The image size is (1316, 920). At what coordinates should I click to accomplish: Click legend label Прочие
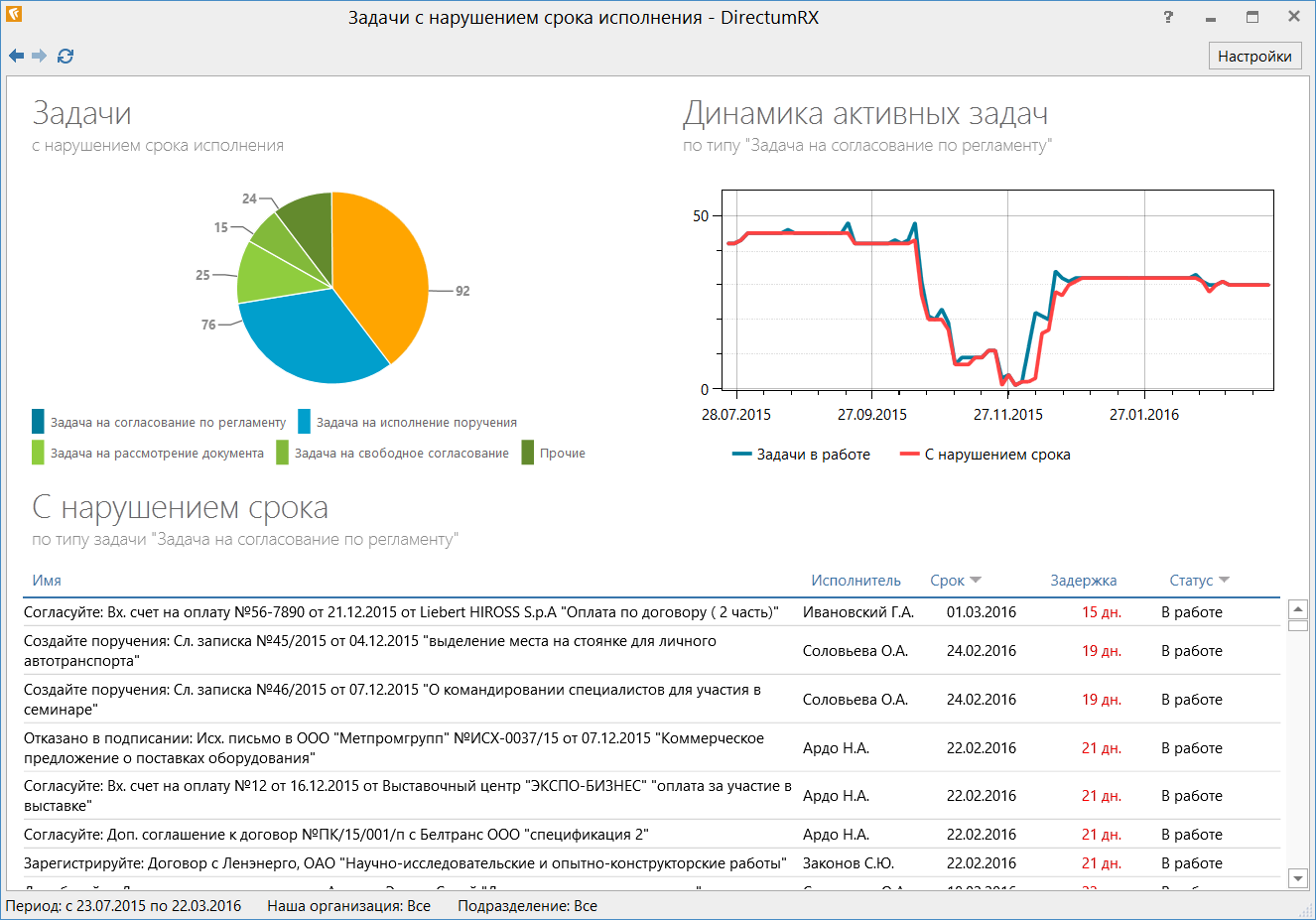coord(563,454)
